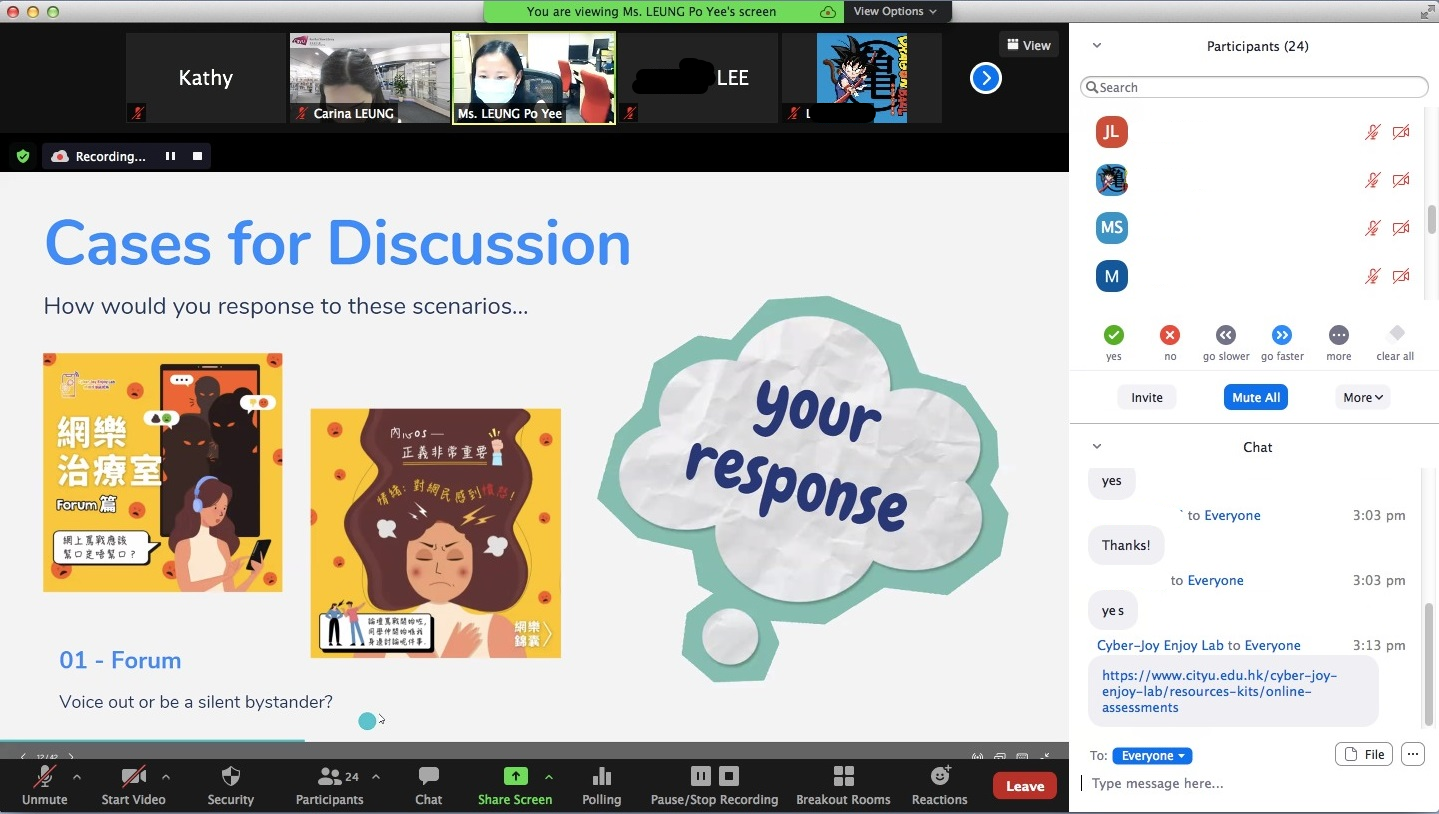This screenshot has height=814, width=1439.
Task: Click the chat panel scrollbar
Action: pos(1429,660)
